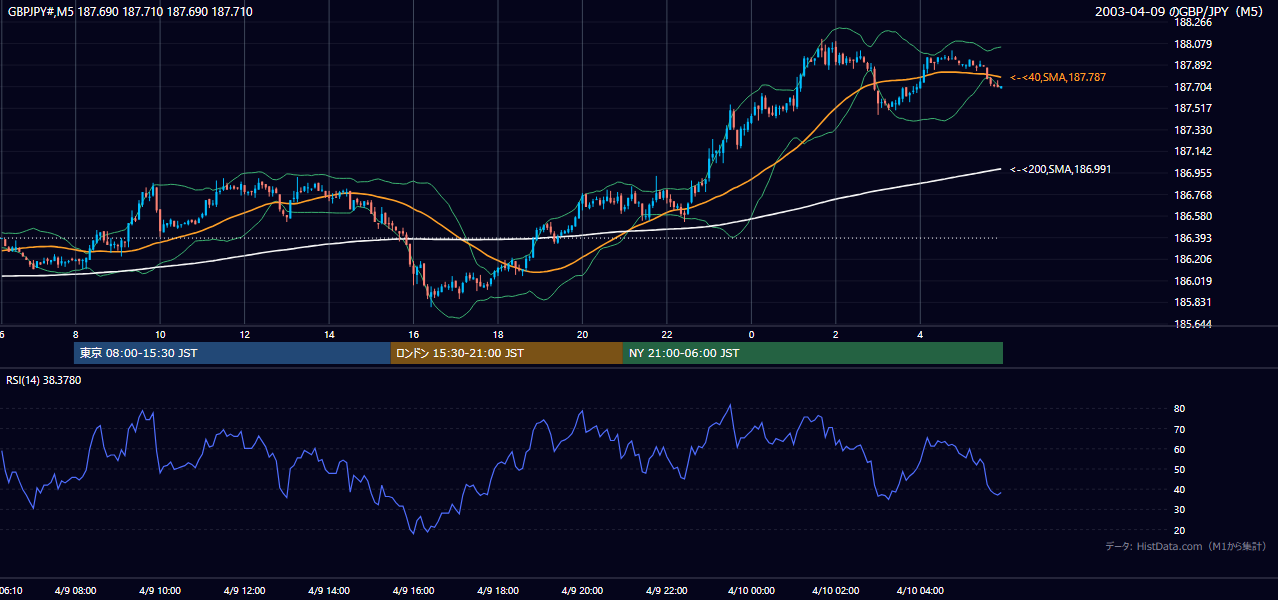Click the 4/9 20:00 date axis label

tap(583, 591)
